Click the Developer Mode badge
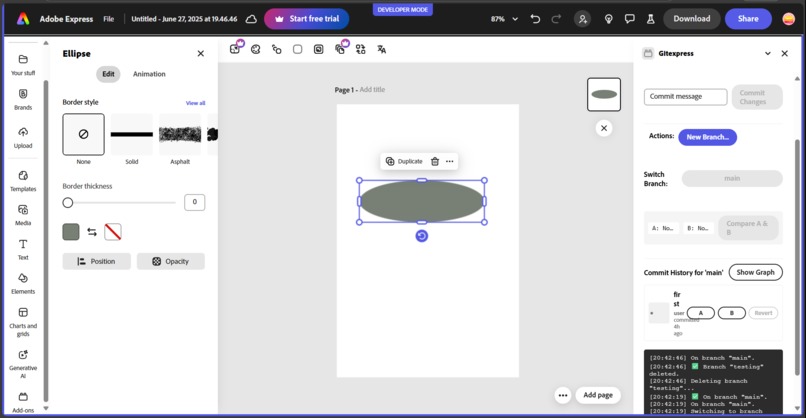This screenshot has height=418, width=806. 402,10
